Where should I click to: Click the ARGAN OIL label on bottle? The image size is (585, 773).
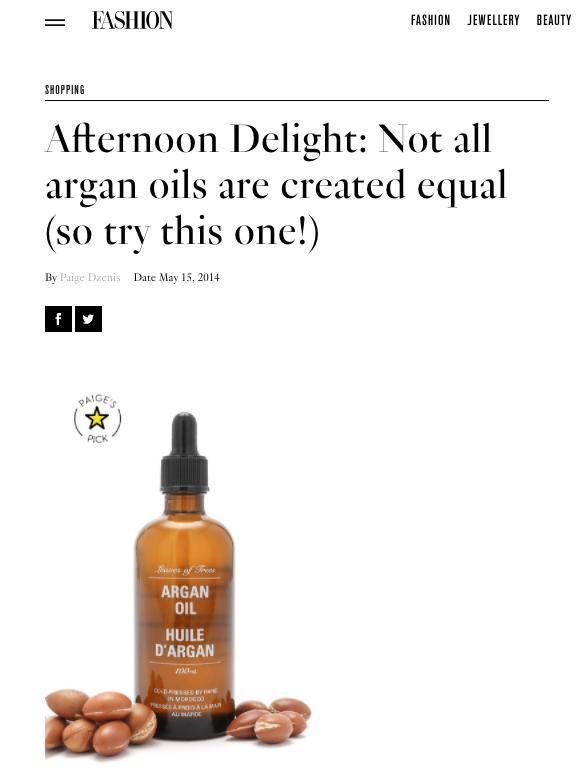[x=185, y=599]
